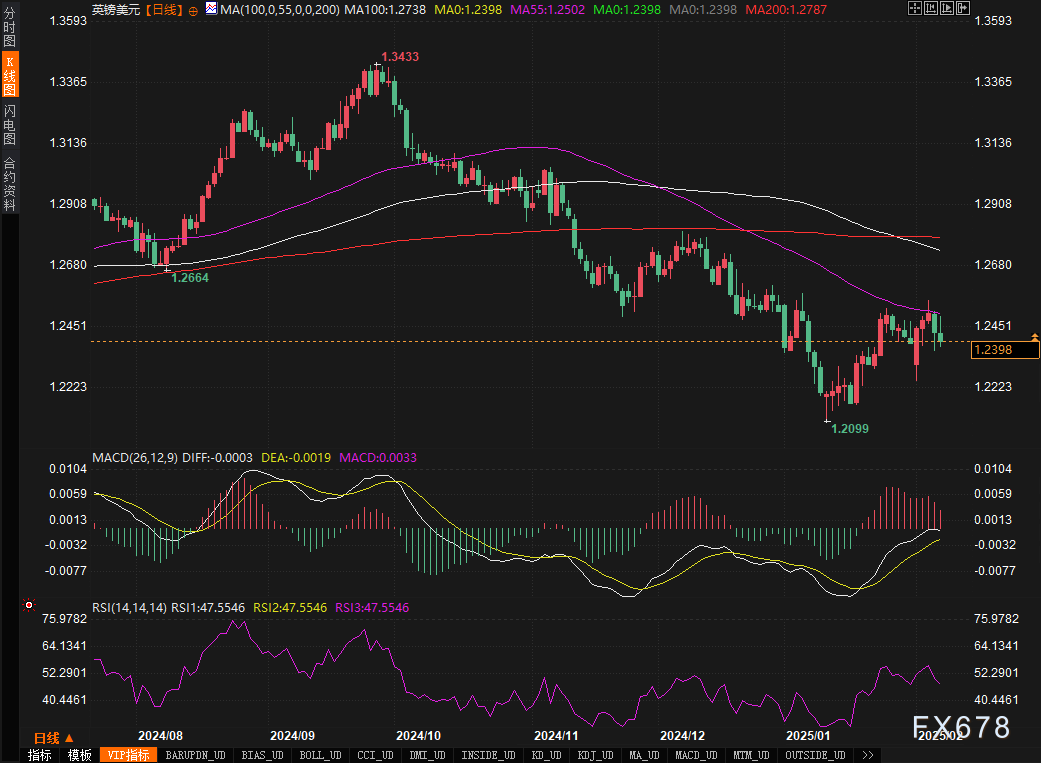This screenshot has height=763, width=1041.
Task: Click the vertical axis zoom icon
Action: [931, 8]
